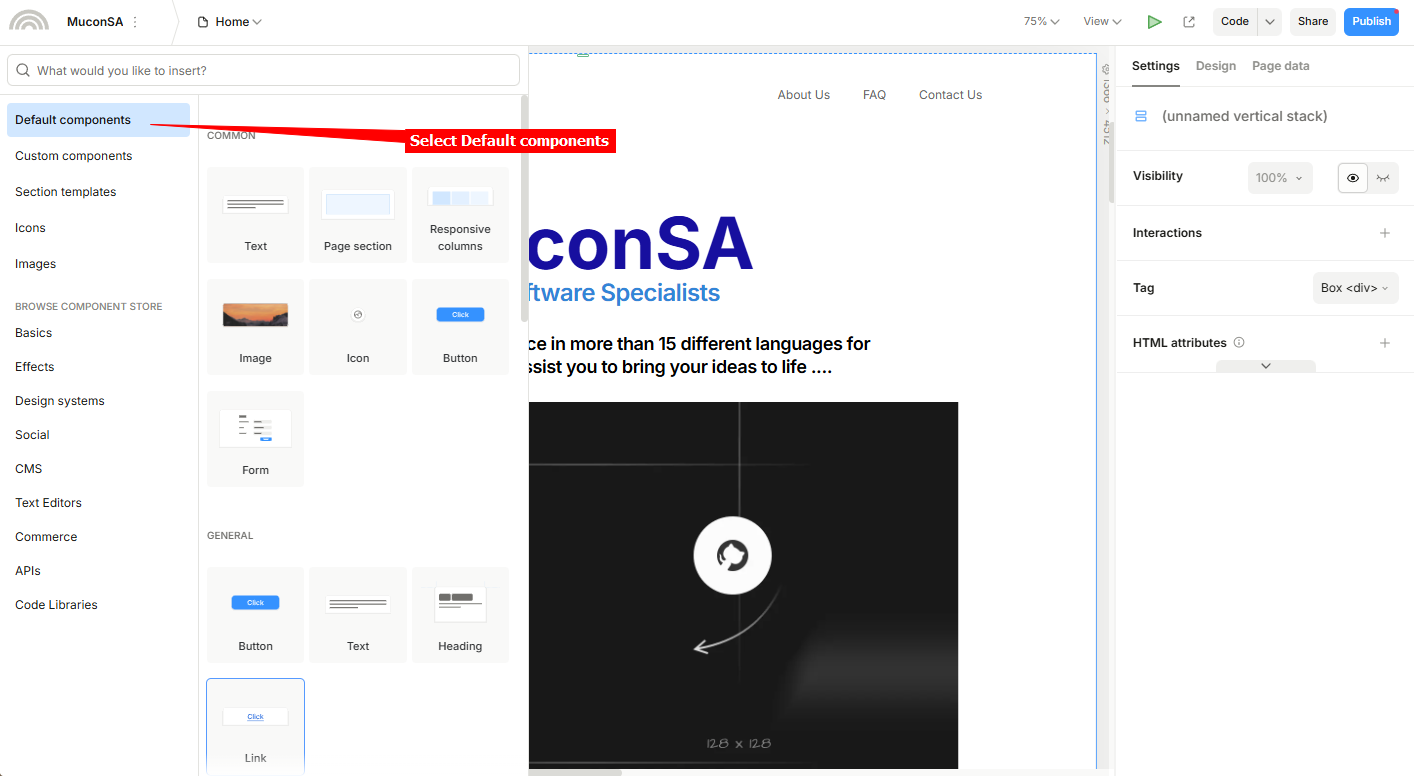Switch to the Design tab
Screen dimensions: 1414x776
[1215, 66]
